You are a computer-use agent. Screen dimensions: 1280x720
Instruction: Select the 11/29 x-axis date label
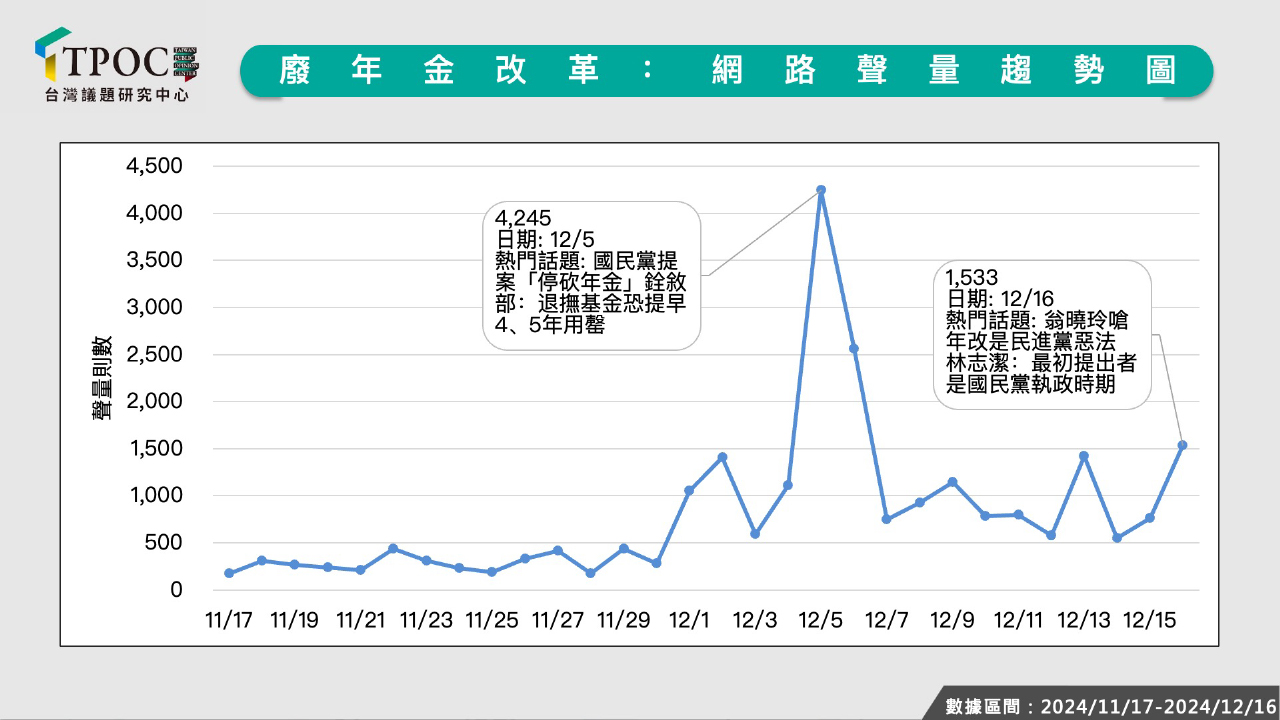pyautogui.click(x=624, y=620)
